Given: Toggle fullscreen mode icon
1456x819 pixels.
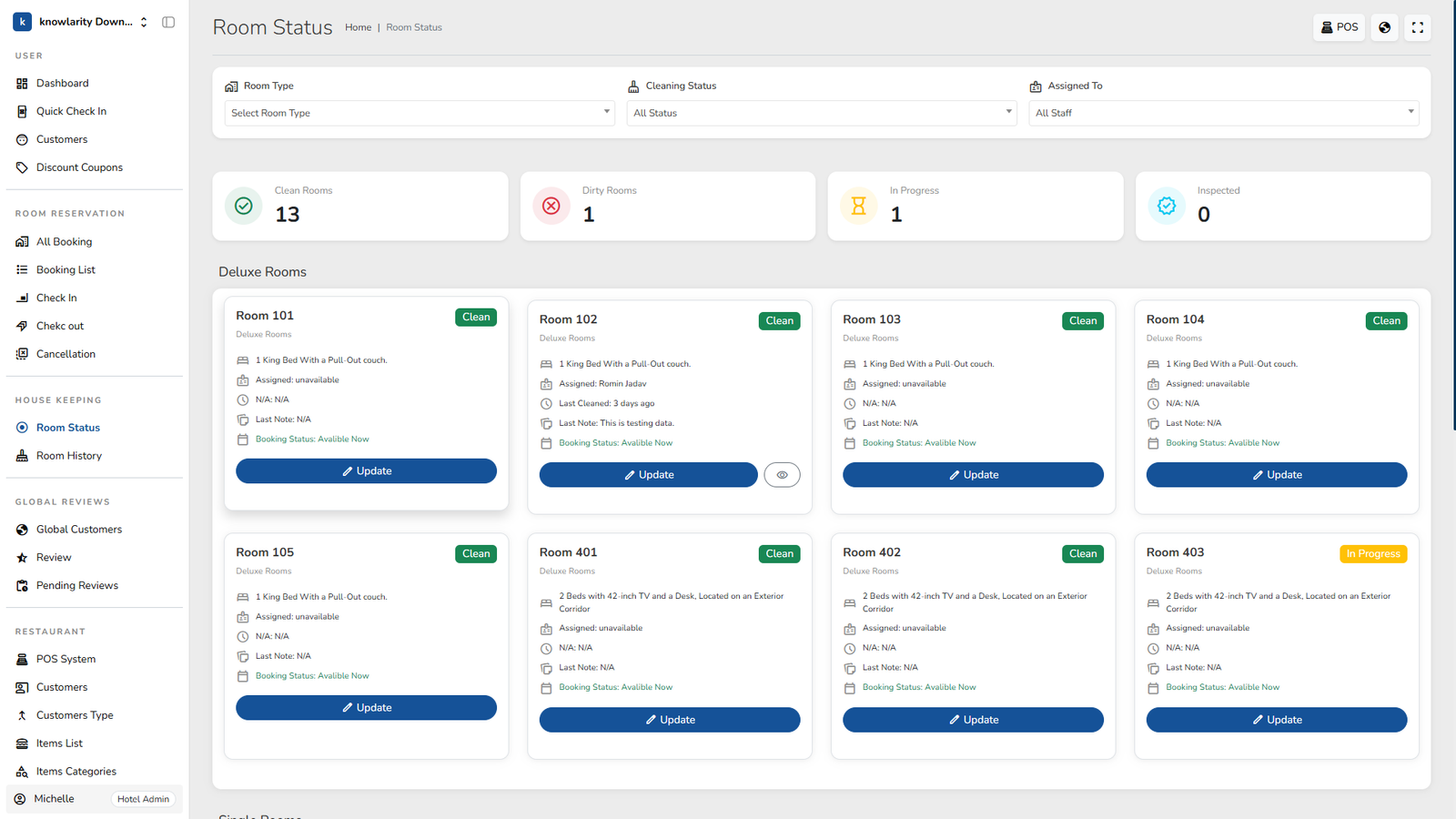Looking at the screenshot, I should pos(1417,27).
